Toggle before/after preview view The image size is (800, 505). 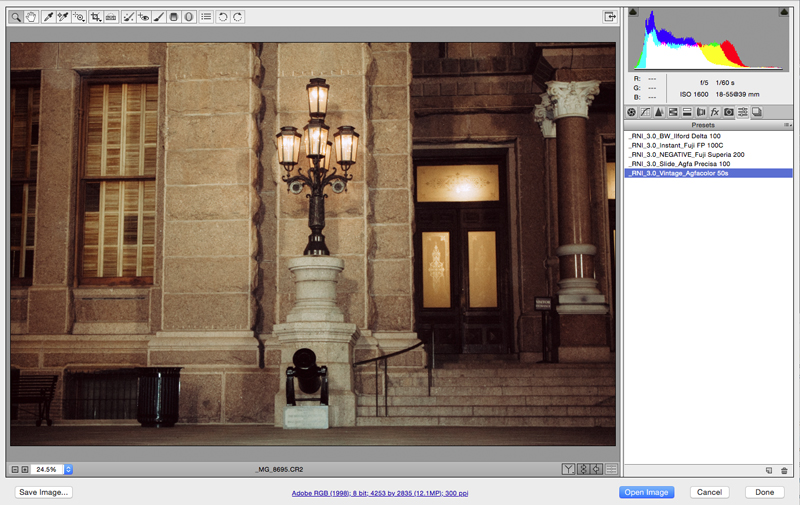click(568, 469)
